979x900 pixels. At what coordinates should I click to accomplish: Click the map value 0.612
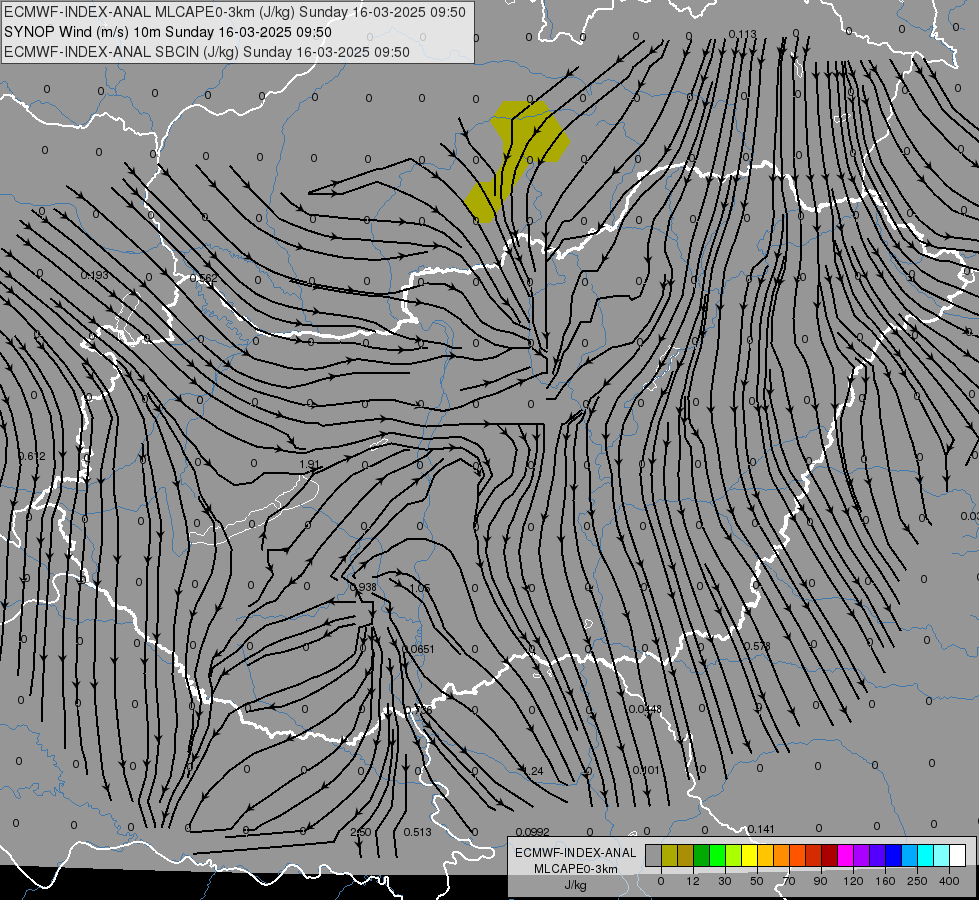[32, 457]
